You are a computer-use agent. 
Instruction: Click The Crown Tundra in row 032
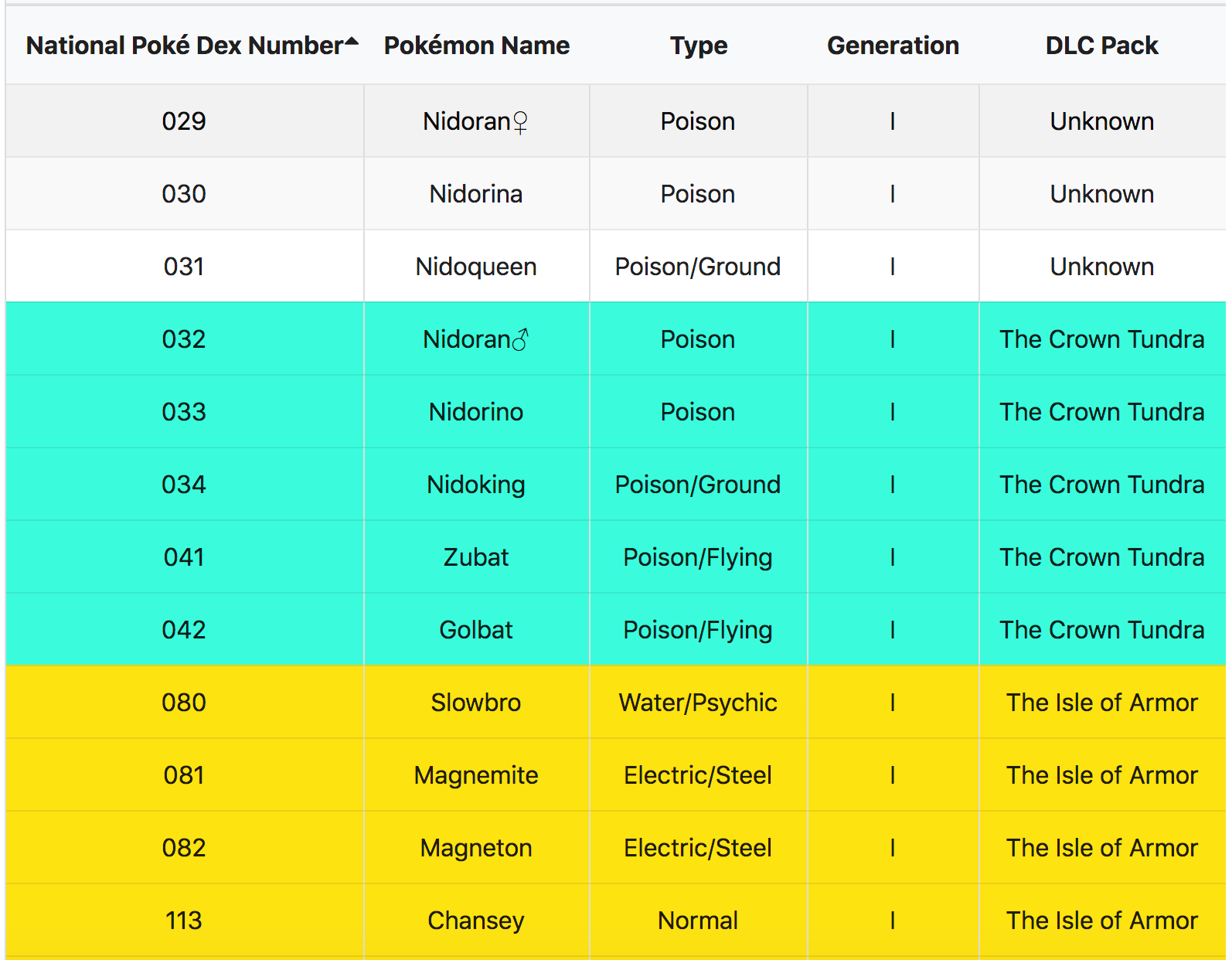coord(1101,339)
